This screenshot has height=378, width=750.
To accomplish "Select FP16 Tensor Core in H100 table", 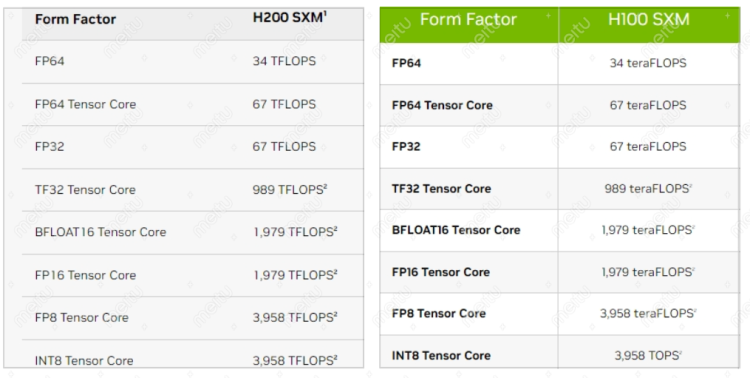I will tap(441, 272).
